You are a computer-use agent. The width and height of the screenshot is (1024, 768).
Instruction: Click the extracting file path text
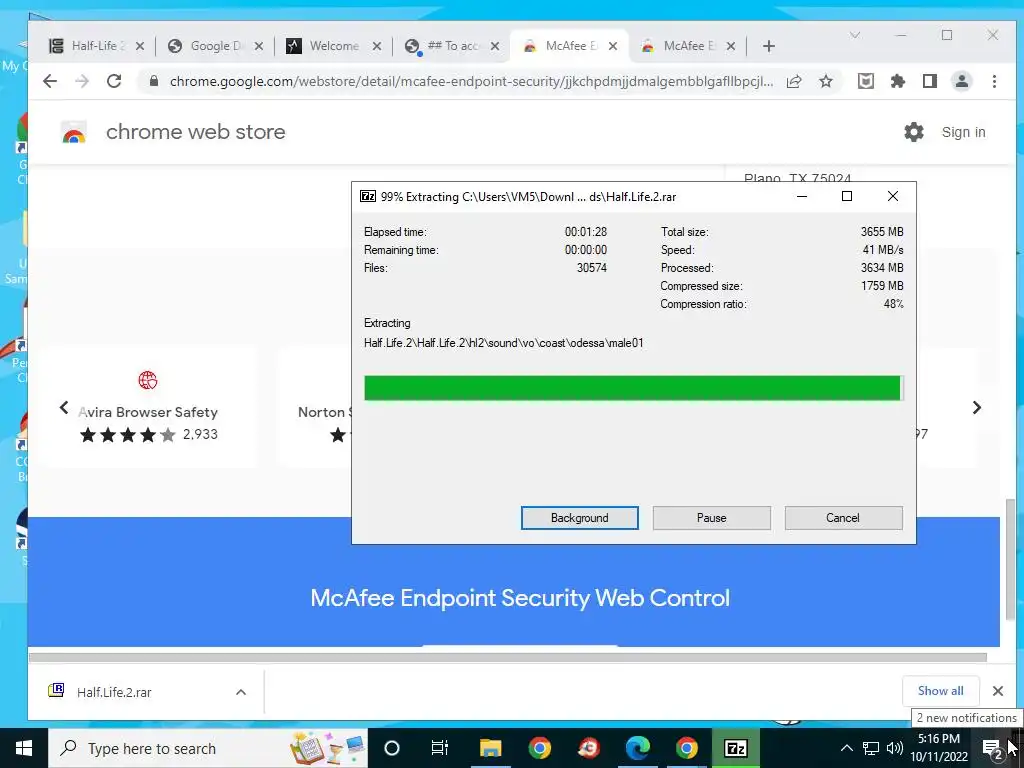504,343
